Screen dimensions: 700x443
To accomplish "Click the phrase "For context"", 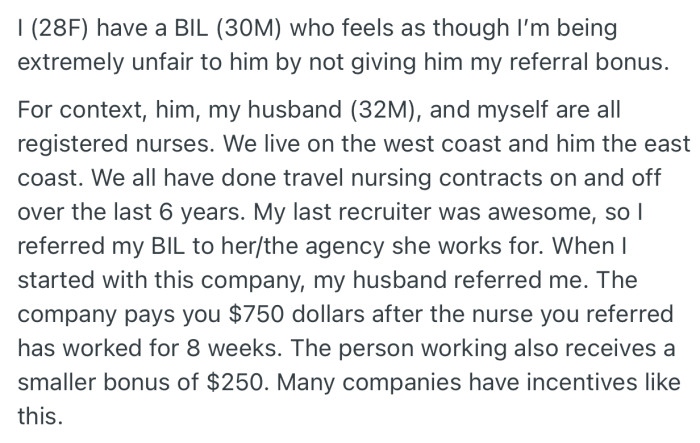I will (69, 106).
